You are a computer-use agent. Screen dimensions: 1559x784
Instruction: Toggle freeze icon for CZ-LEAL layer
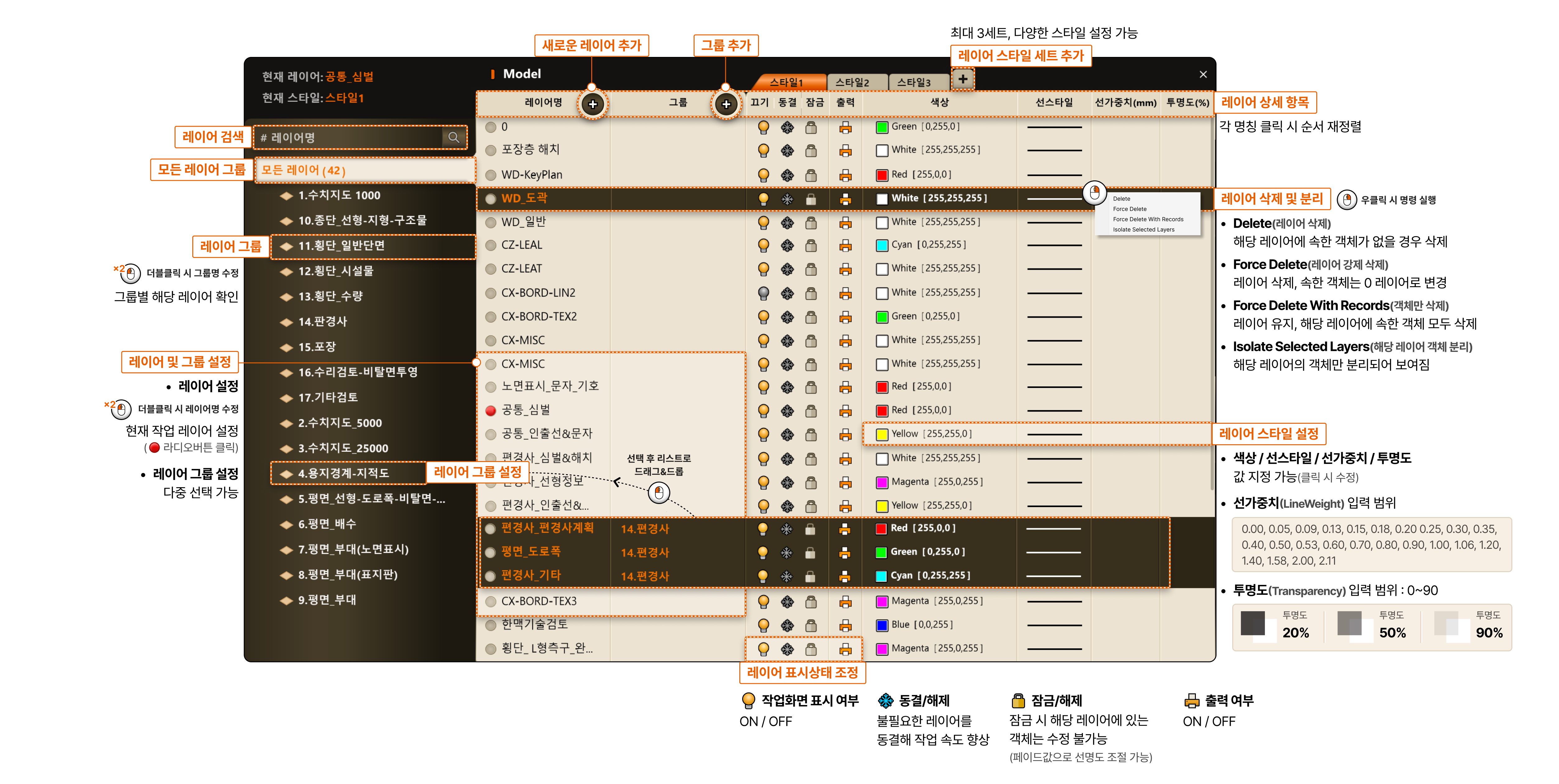click(787, 245)
